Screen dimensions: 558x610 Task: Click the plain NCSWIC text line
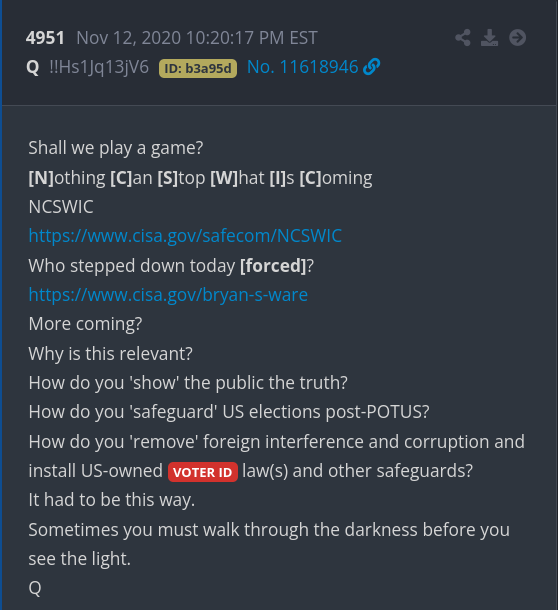coord(61,207)
